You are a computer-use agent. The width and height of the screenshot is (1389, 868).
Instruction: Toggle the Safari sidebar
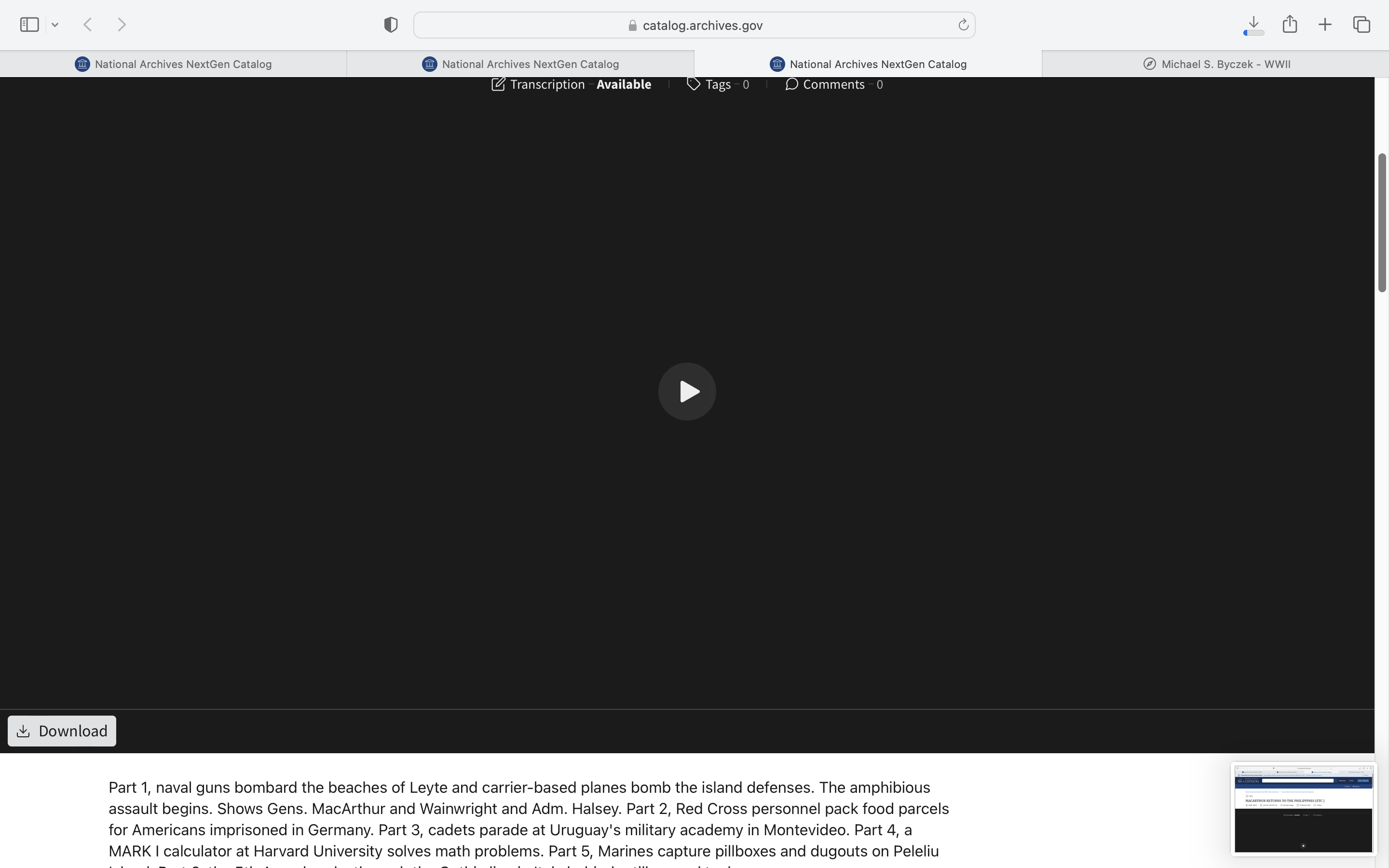click(x=29, y=25)
